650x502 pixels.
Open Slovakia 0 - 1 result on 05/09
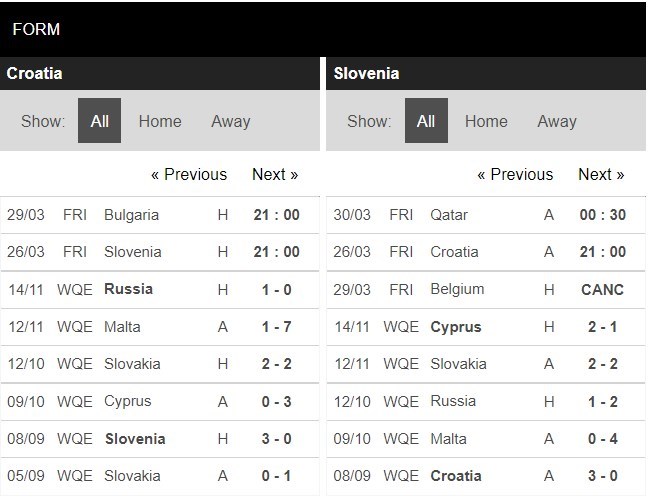[160, 476]
